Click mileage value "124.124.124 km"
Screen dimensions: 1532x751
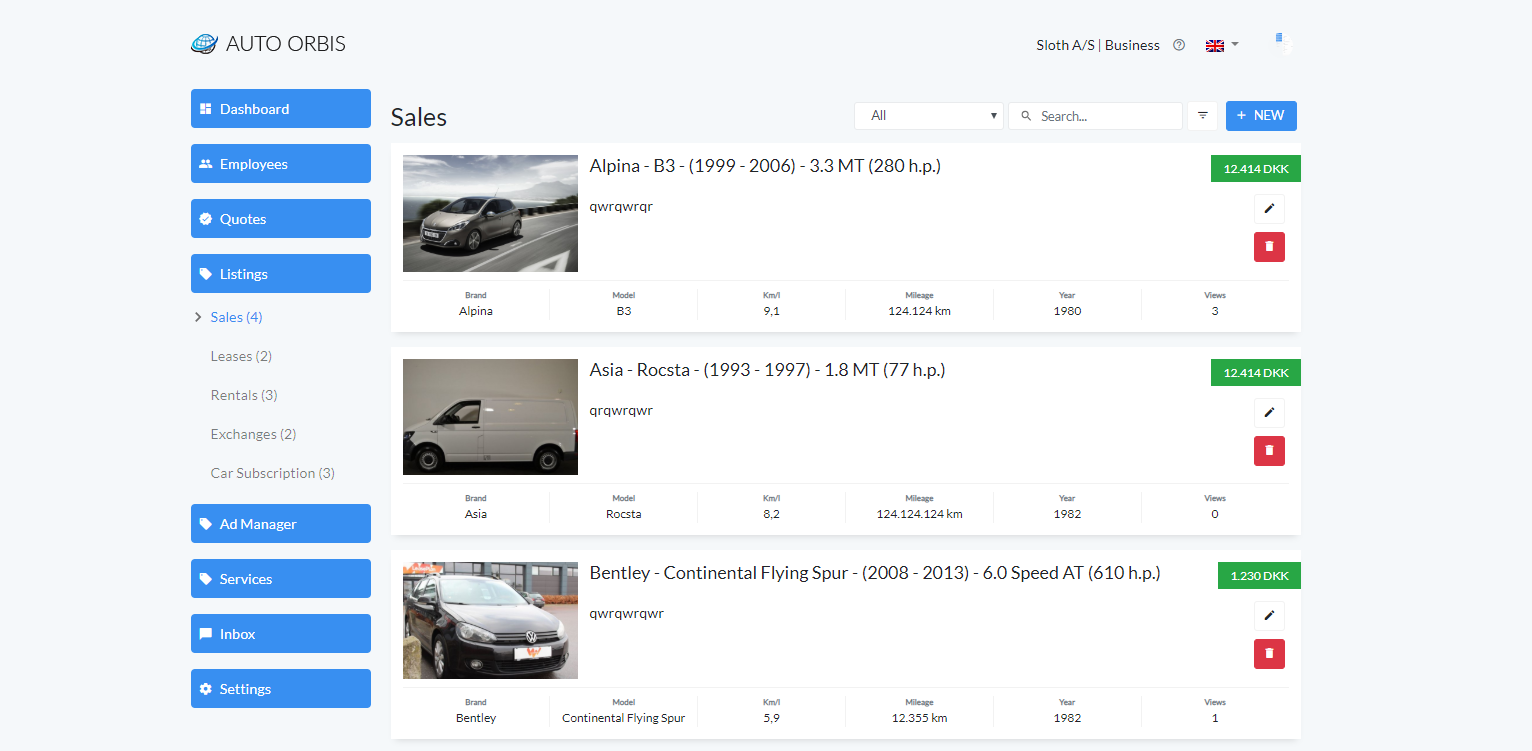point(919,514)
